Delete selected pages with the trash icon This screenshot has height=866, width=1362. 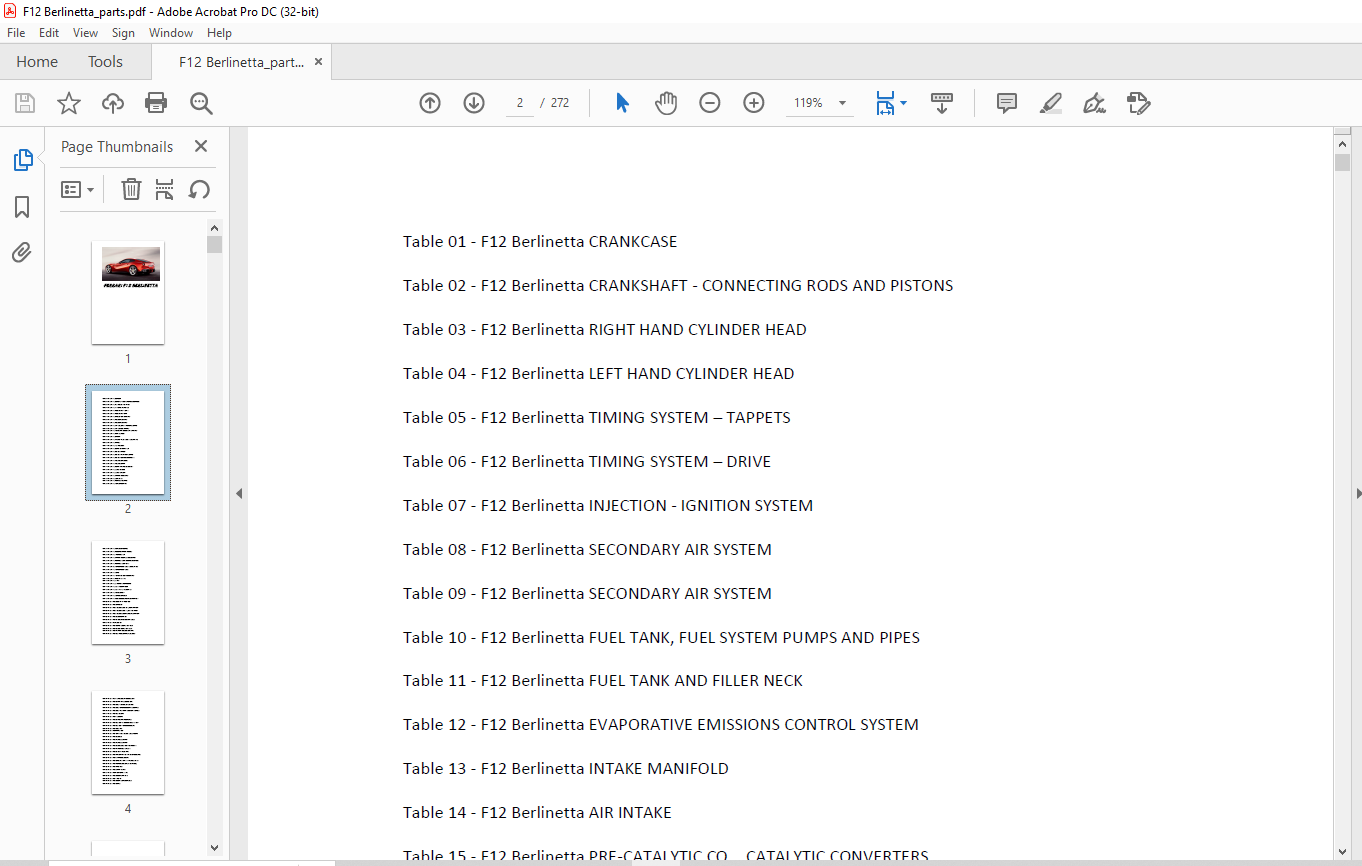[131, 189]
